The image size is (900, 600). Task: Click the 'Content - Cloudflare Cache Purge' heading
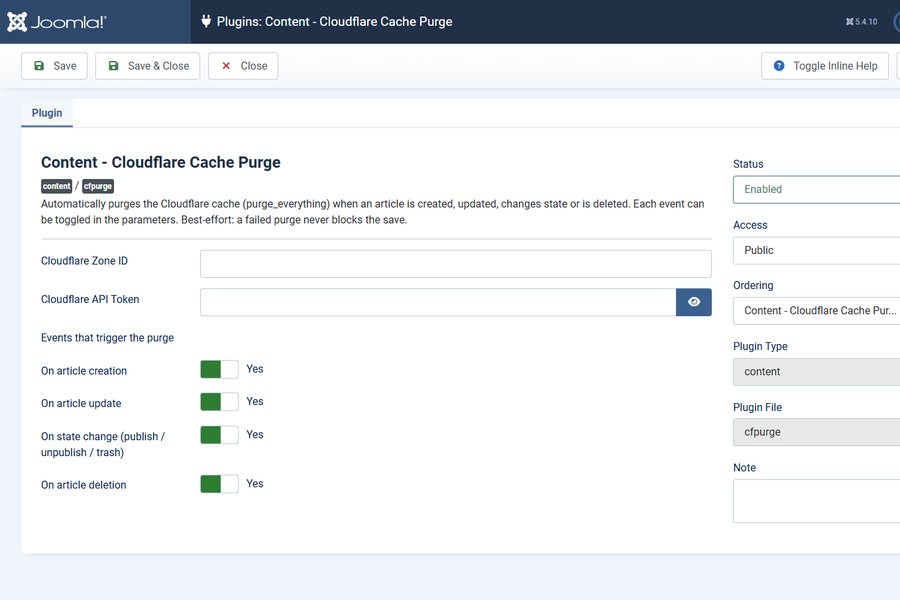click(161, 162)
